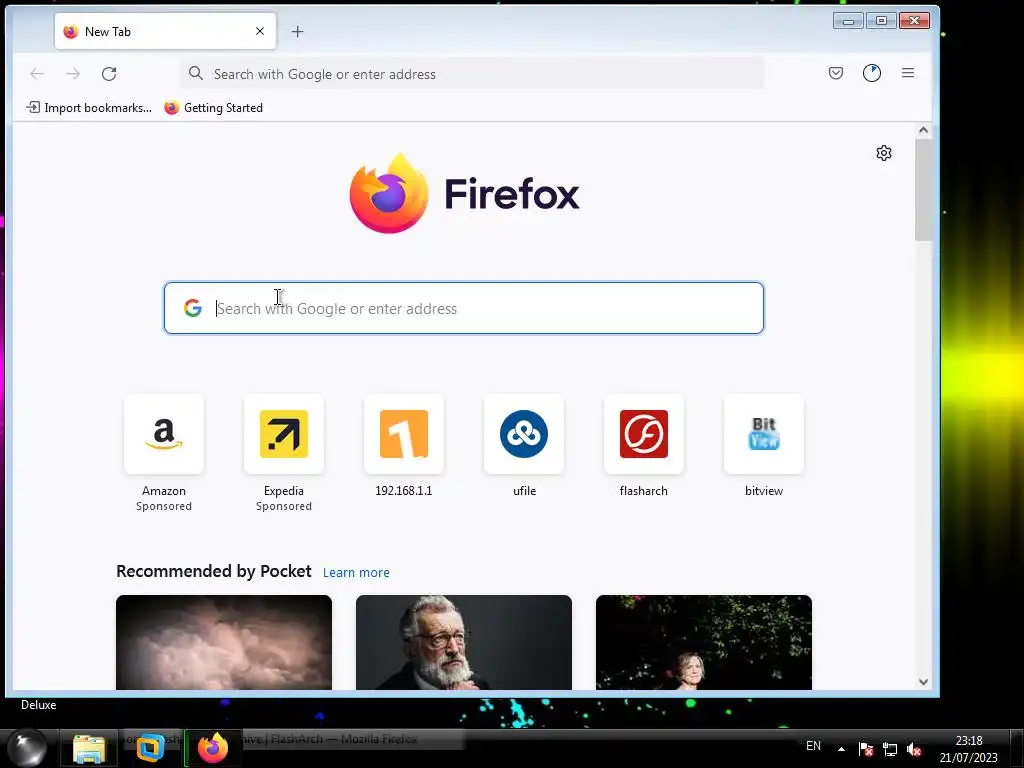Show hidden tray icons arrow
The width and height of the screenshot is (1024, 768).
[x=841, y=749]
